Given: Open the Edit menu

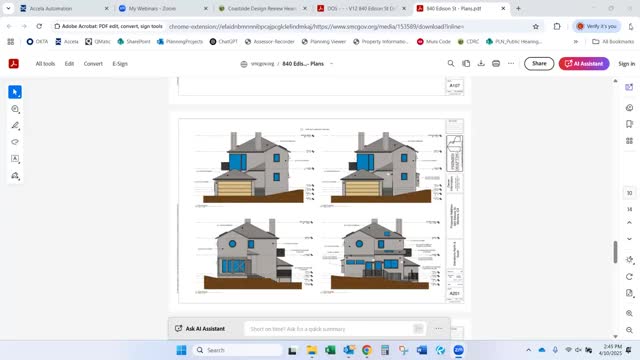Looking at the screenshot, I should (x=69, y=64).
